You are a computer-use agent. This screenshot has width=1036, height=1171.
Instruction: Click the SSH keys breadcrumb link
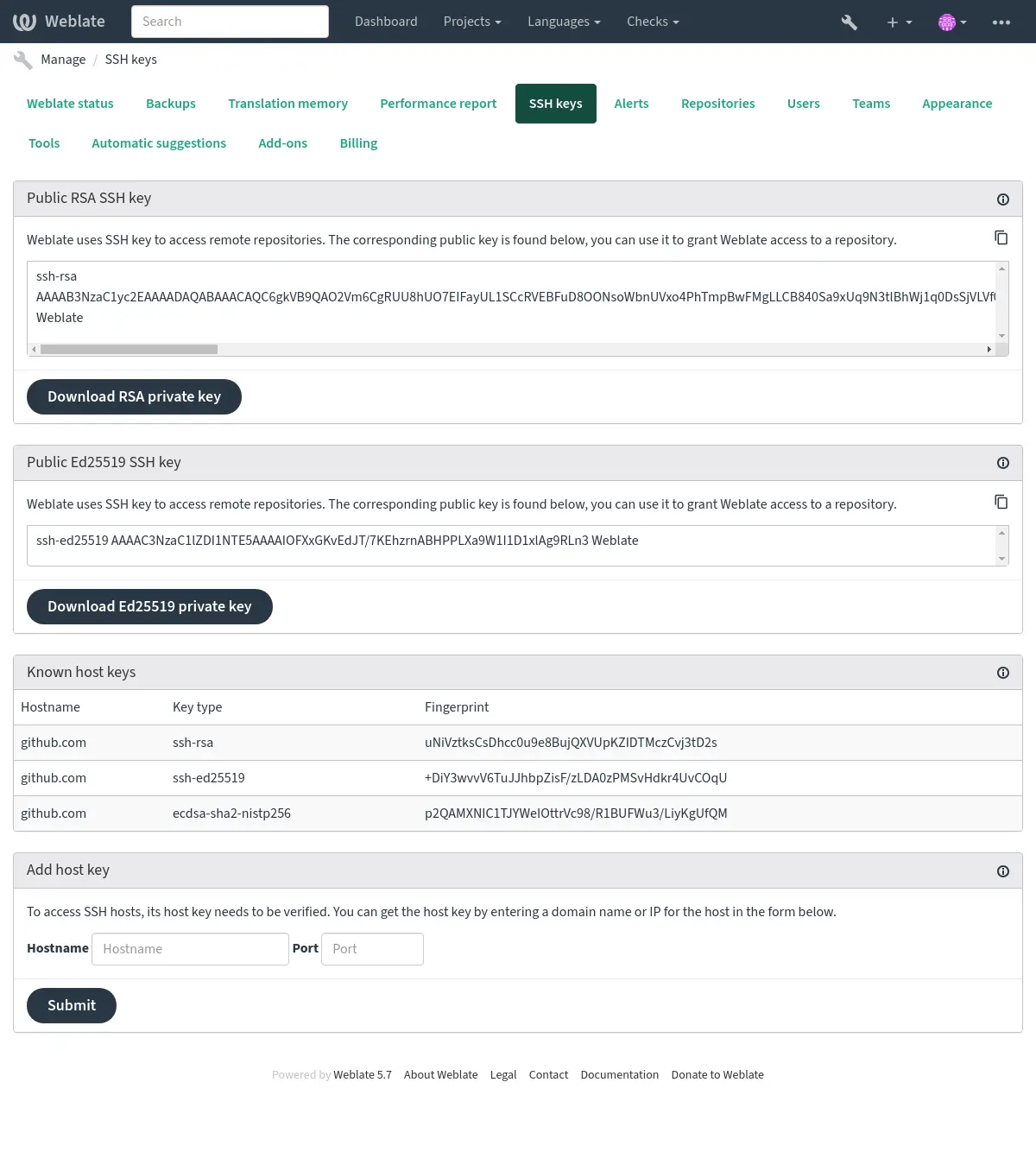[x=131, y=60]
